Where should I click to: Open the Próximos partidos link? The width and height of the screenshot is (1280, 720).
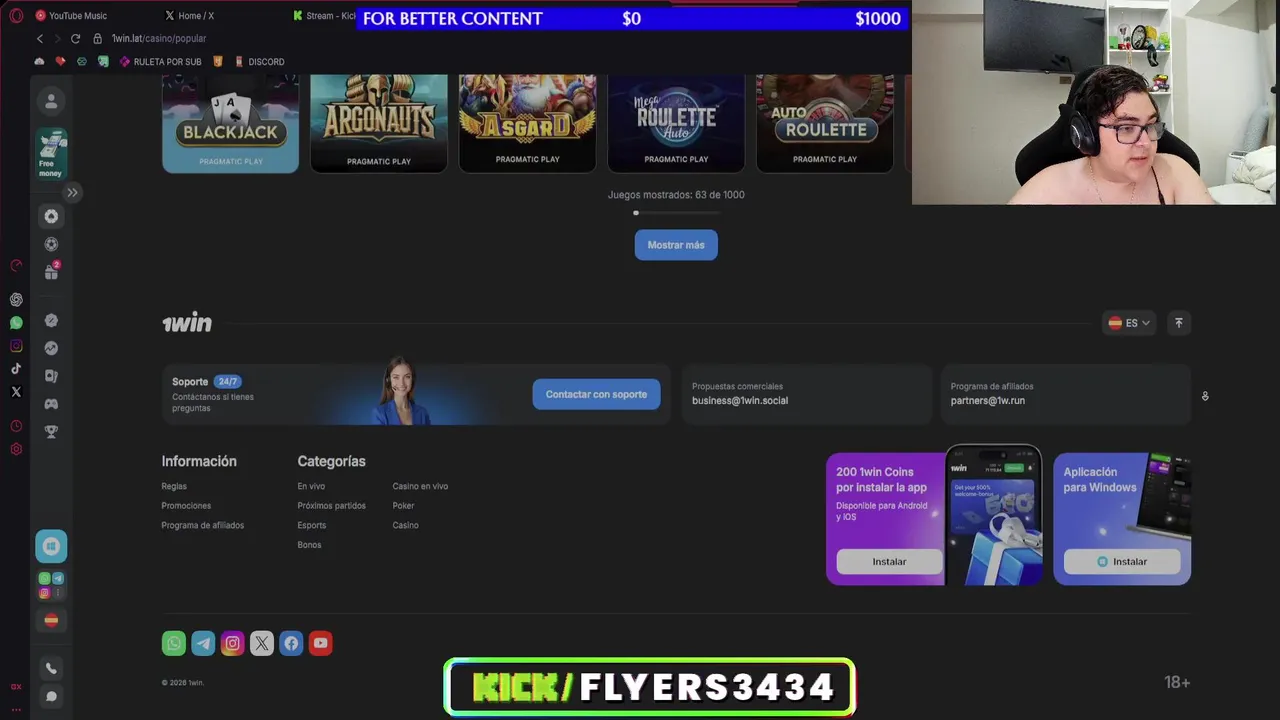tap(331, 506)
